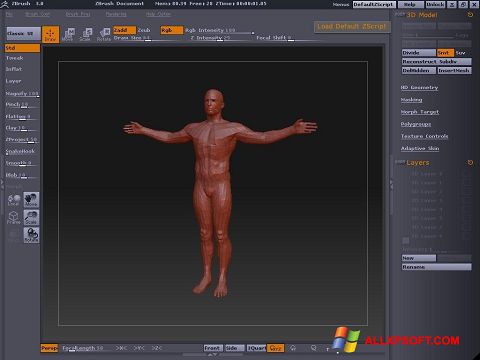Image resolution: width=480 pixels, height=360 pixels.
Task: Click the navigation Rotate icon in left panel
Action: (x=31, y=235)
